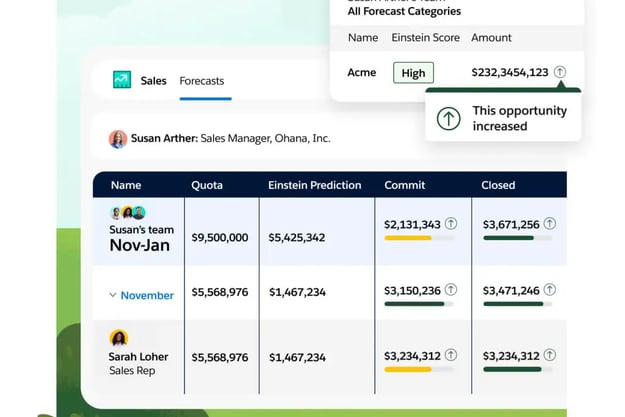Screen dimensions: 625x417
Task: Click the High Einstein Score badge
Action: point(413,73)
